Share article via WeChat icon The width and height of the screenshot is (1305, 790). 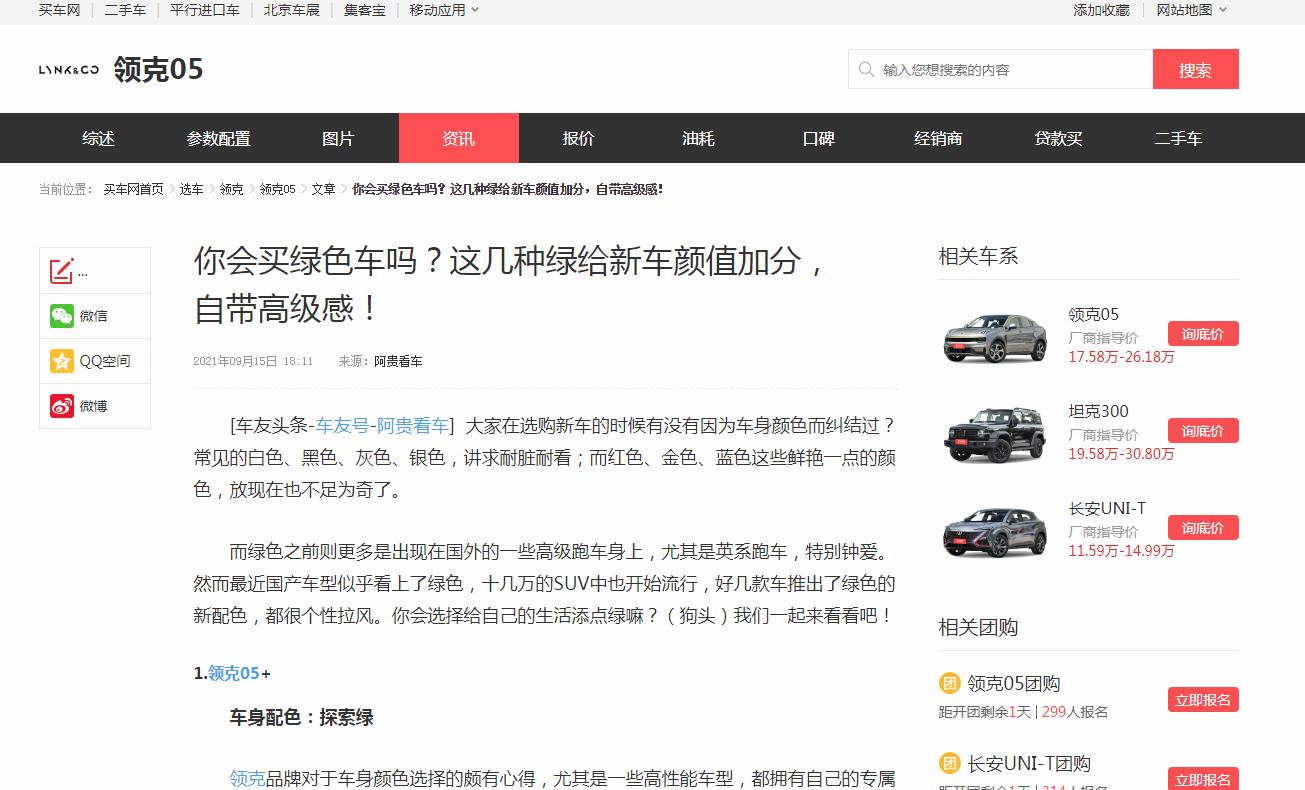[x=62, y=316]
